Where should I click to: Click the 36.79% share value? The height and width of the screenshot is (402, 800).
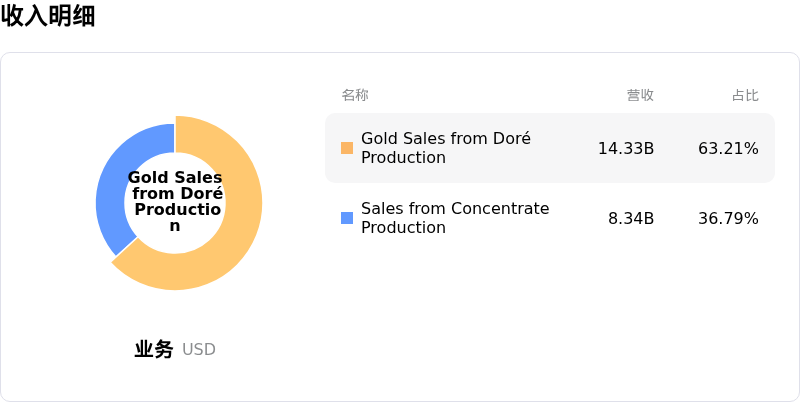pyautogui.click(x=728, y=218)
